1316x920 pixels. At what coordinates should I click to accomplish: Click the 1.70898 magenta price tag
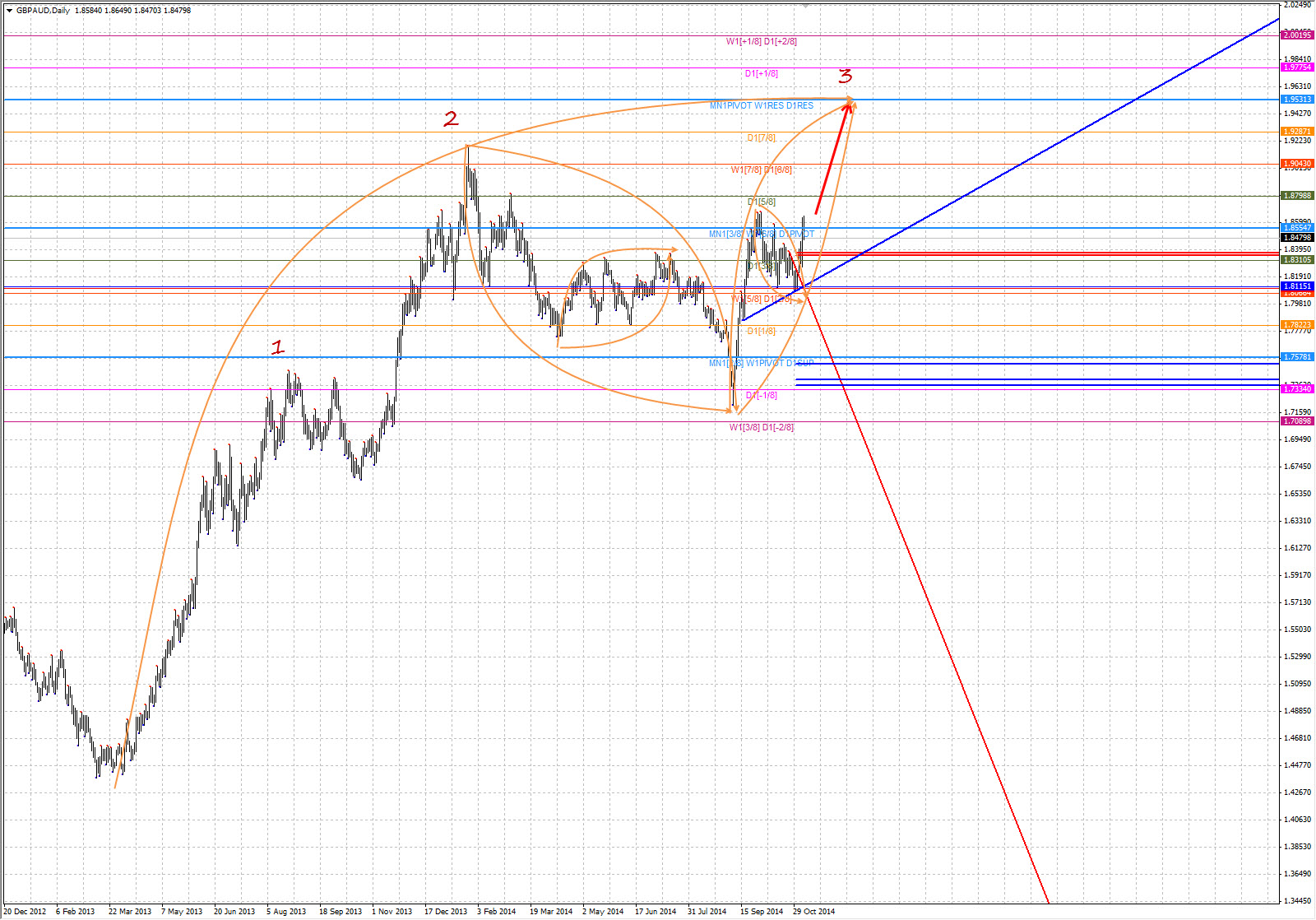pyautogui.click(x=1297, y=421)
